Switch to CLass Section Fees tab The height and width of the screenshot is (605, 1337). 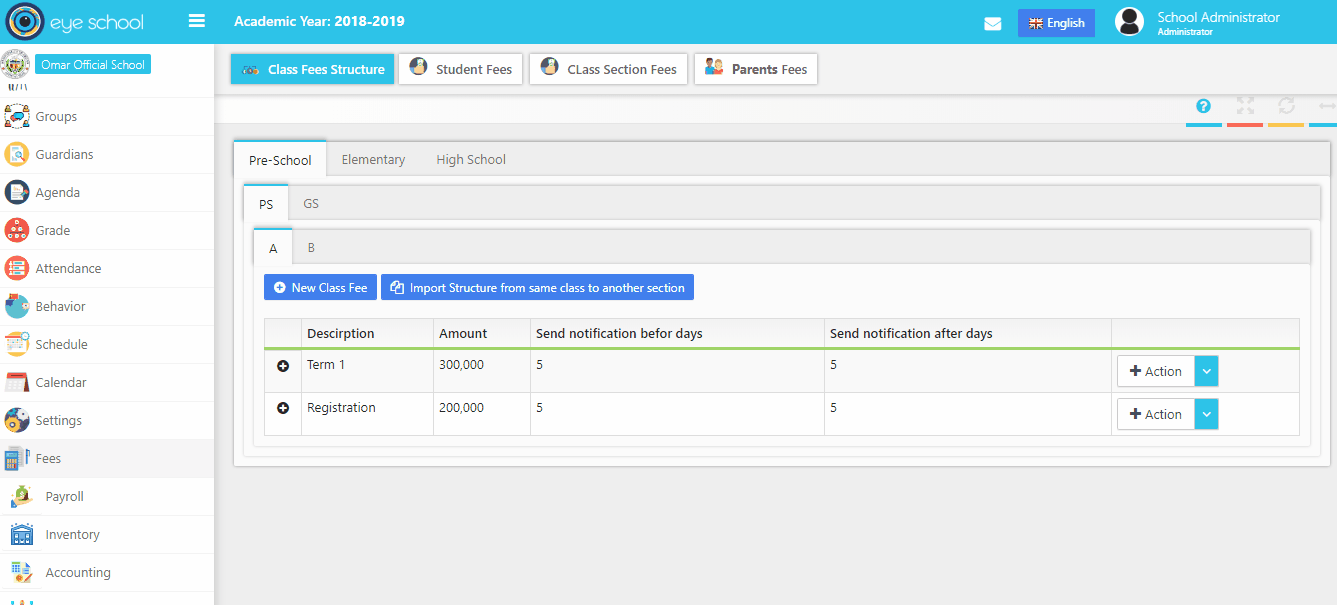(x=608, y=69)
